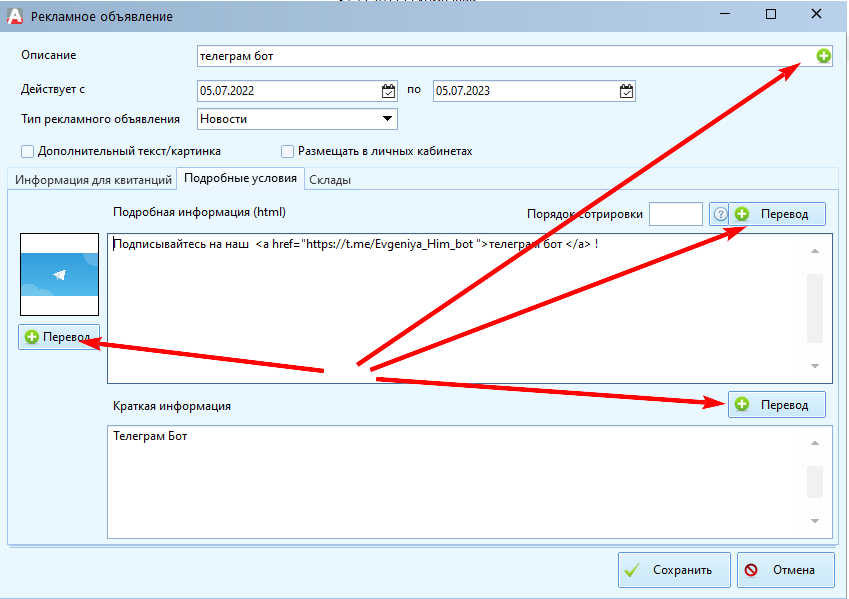Open calendar picker for start date 05.07.2022
The image size is (849, 599).
pos(388,91)
